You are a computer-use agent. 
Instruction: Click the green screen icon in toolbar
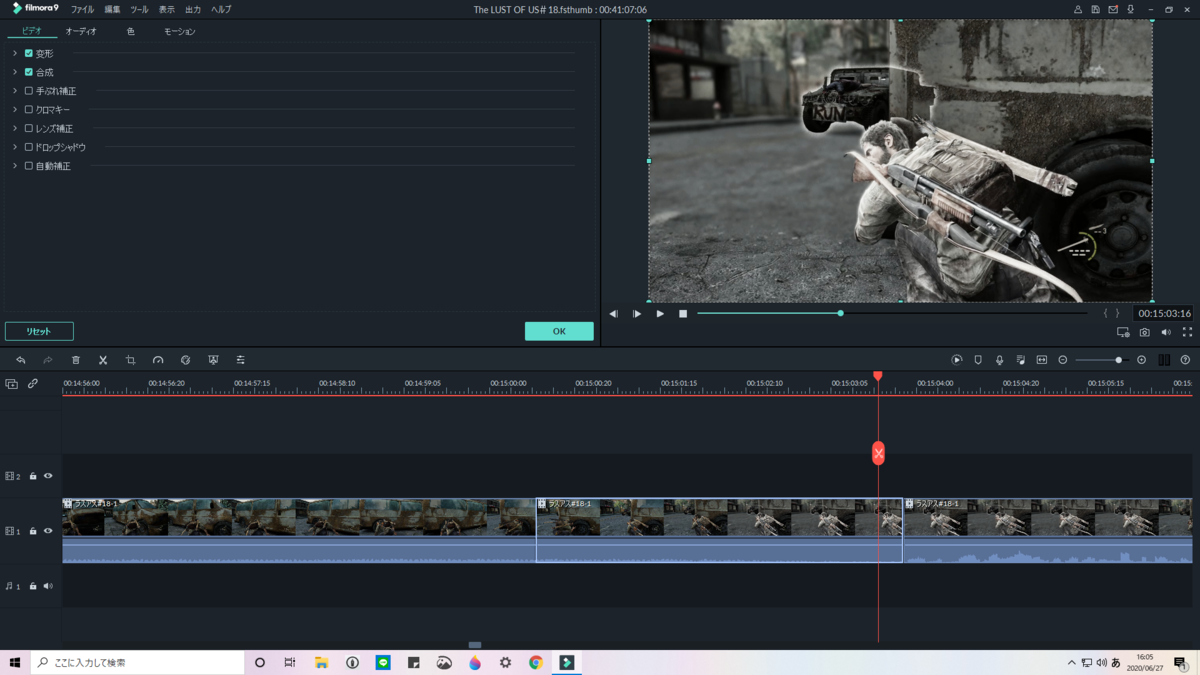click(213, 360)
